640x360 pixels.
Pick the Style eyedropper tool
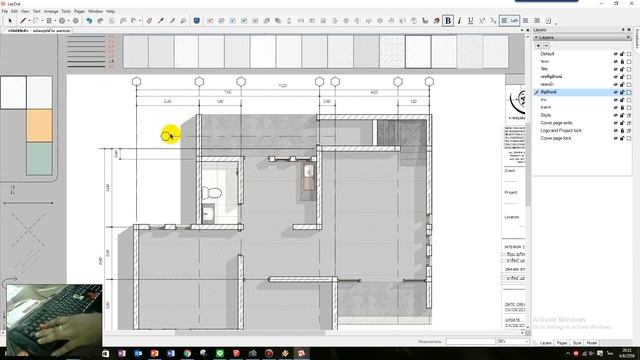coord(161,20)
